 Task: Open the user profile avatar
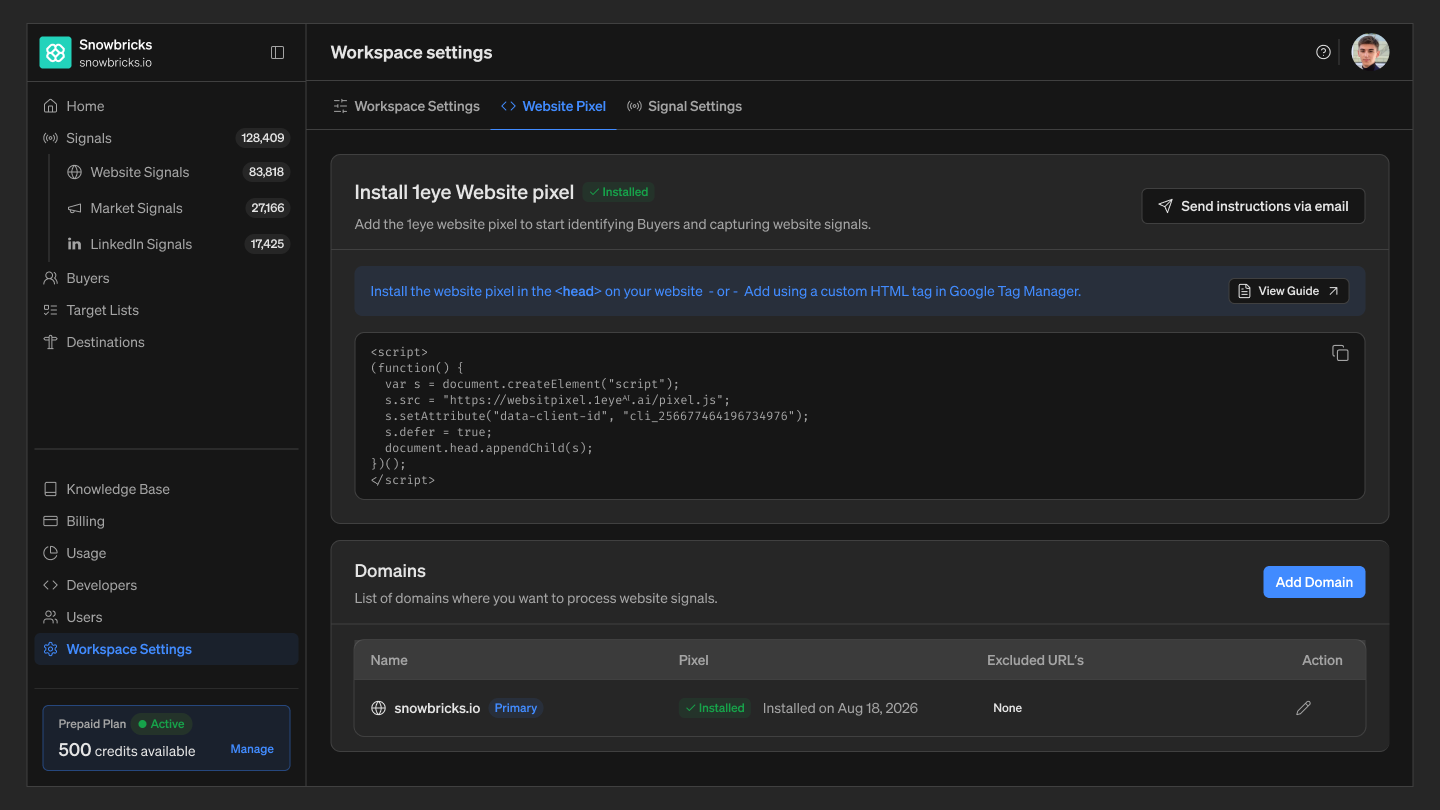click(x=1370, y=52)
